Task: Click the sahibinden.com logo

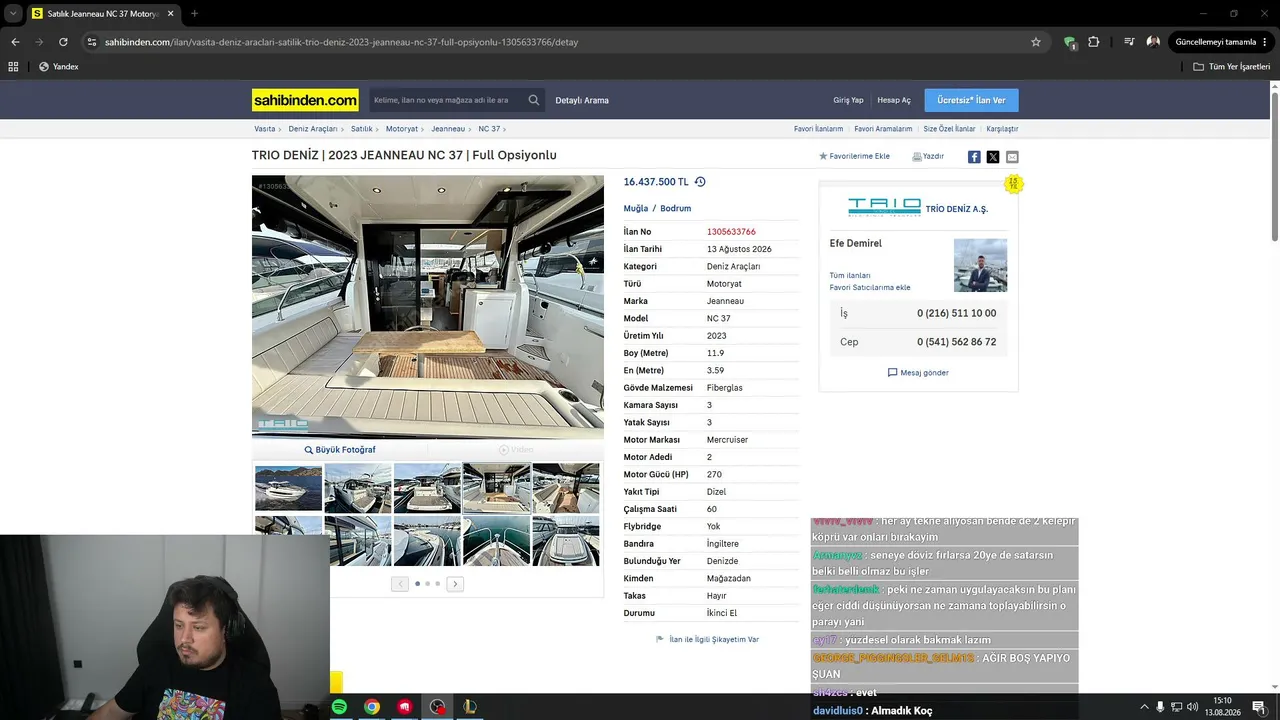Action: [305, 100]
